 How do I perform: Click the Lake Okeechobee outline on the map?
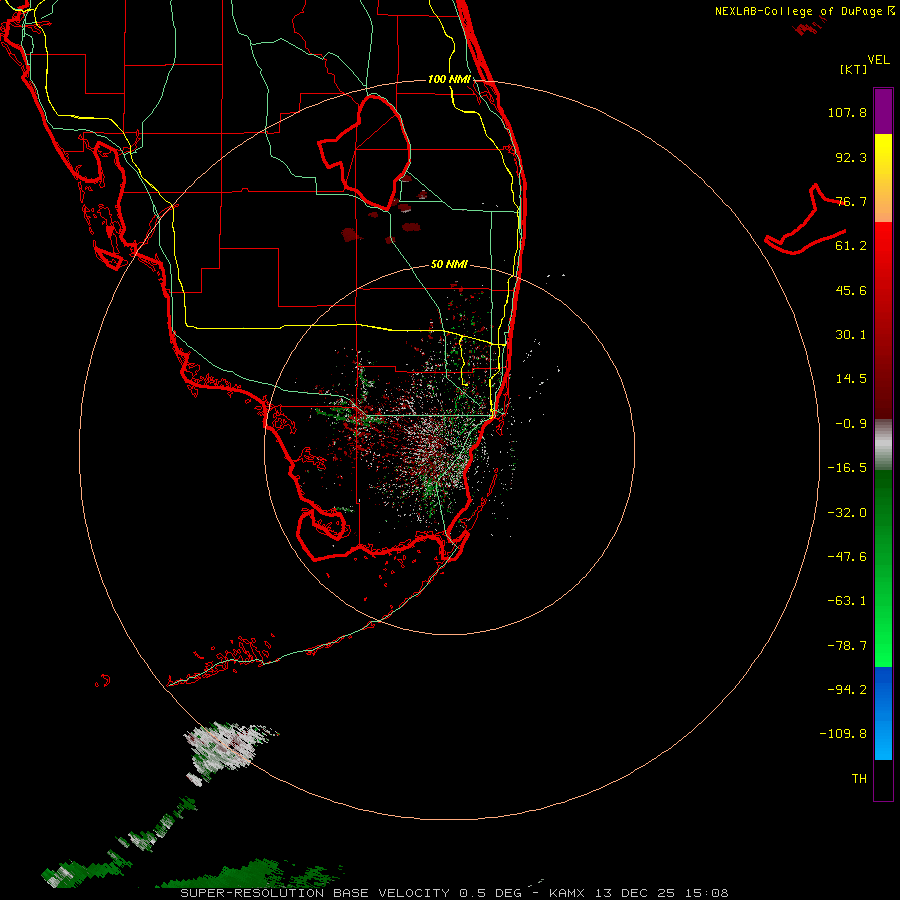365,152
